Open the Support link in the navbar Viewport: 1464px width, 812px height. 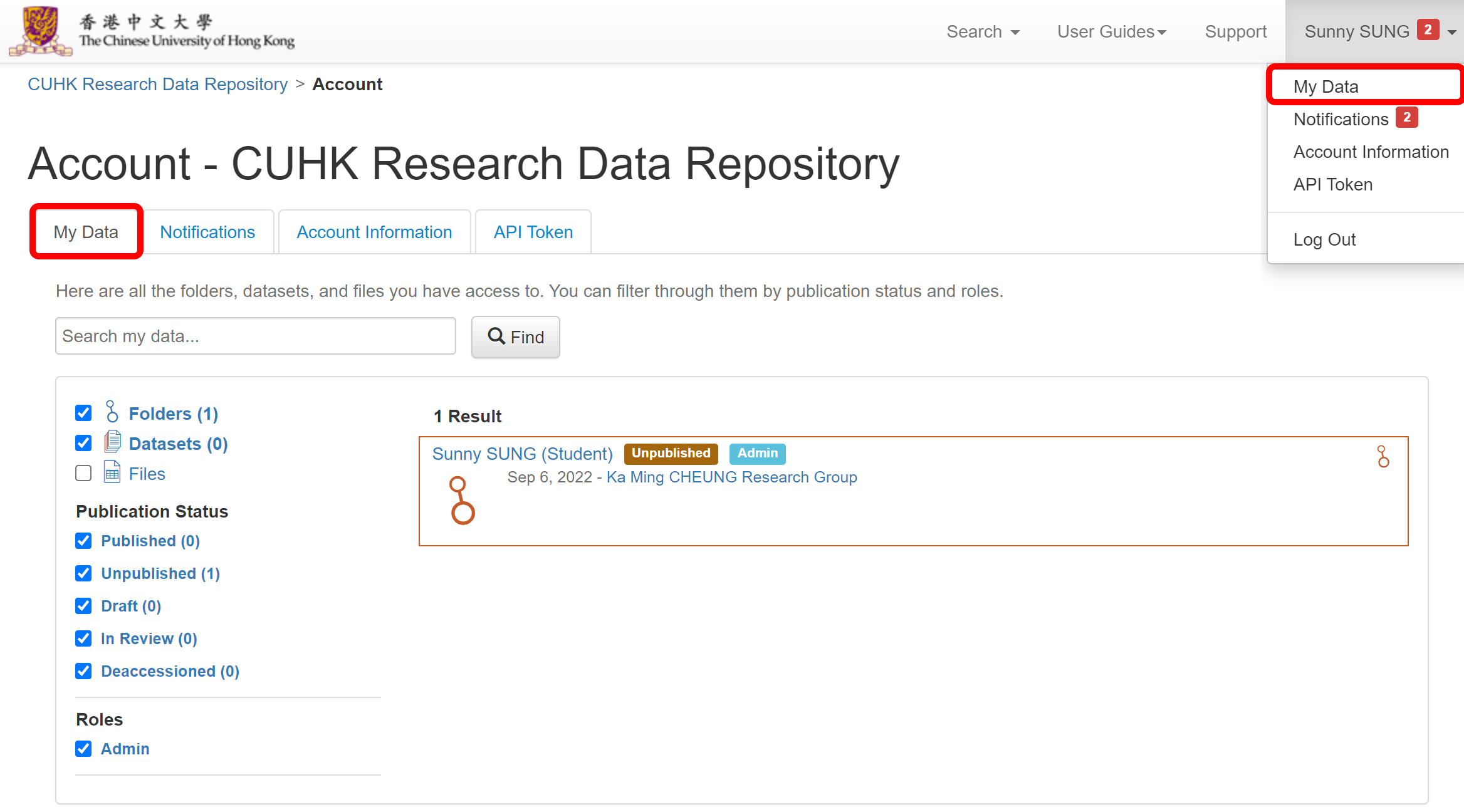(x=1236, y=31)
